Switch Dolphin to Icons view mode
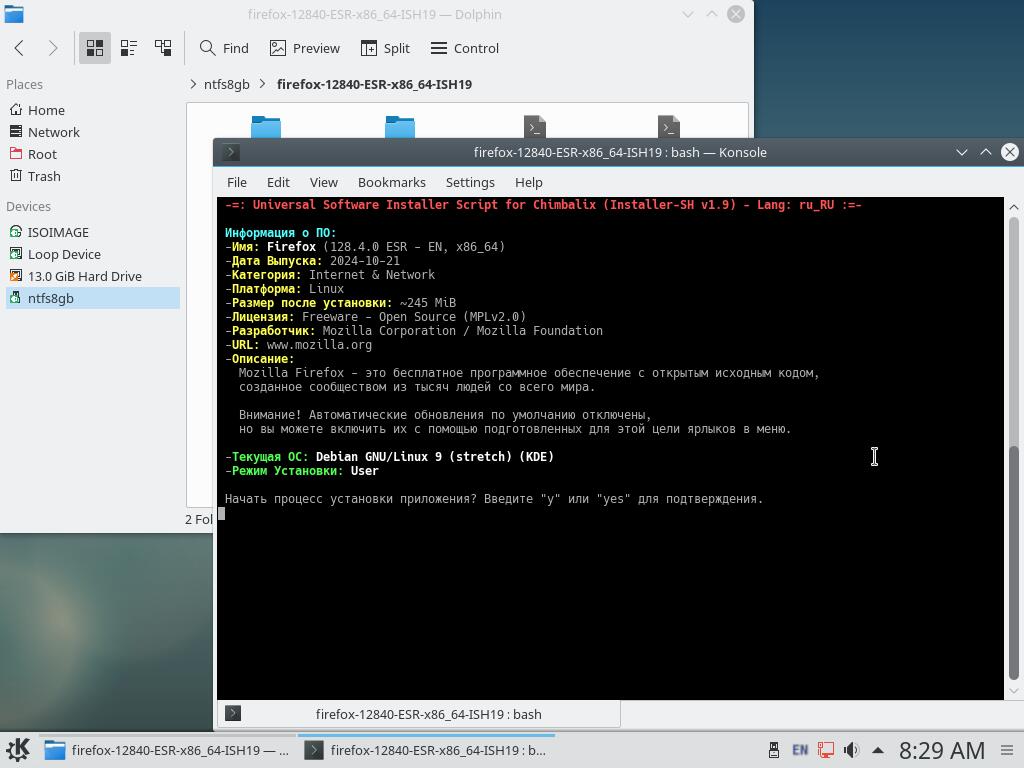Viewport: 1024px width, 768px height. tap(95, 48)
